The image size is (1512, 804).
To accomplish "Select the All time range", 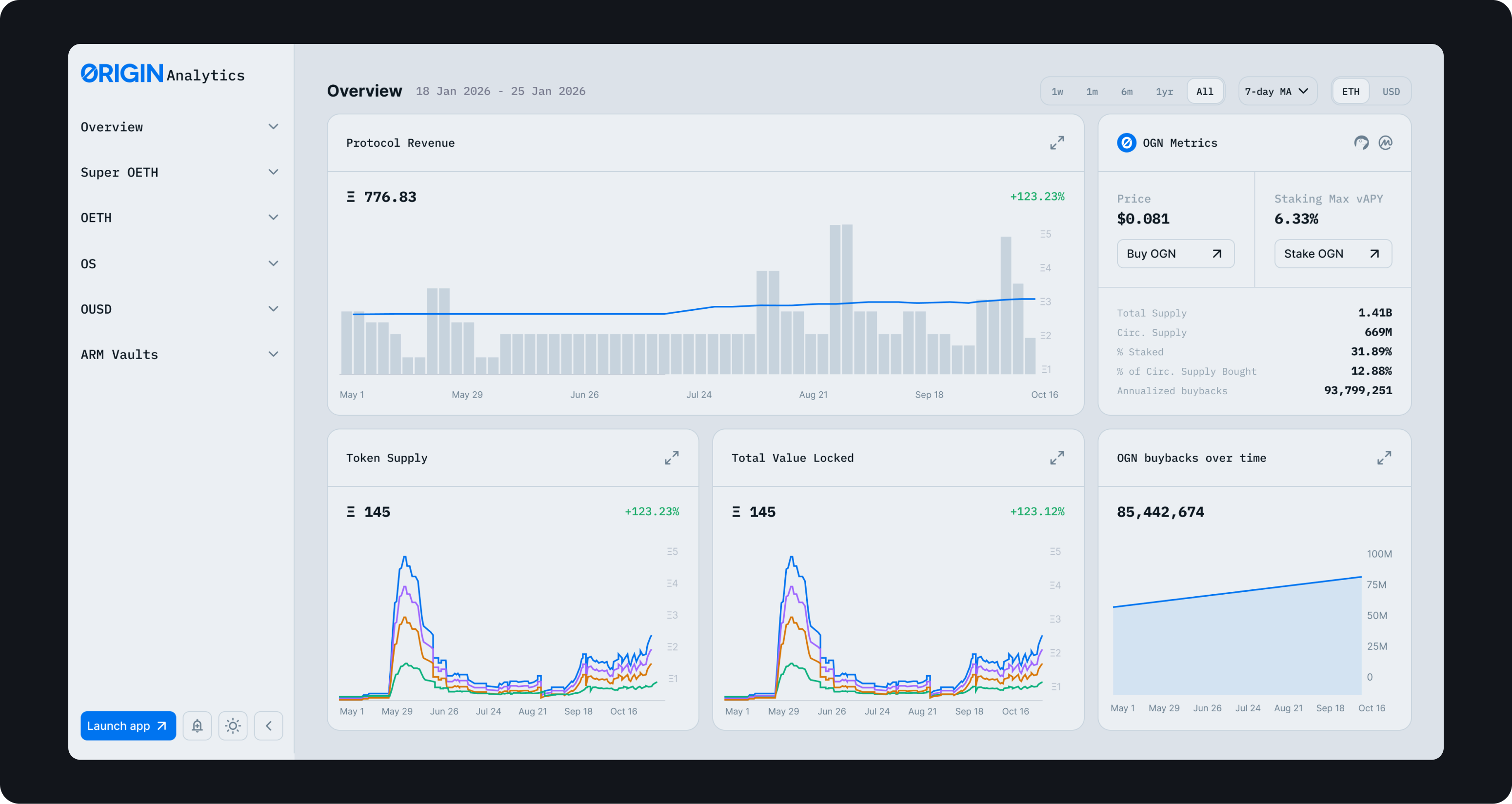I will tap(1204, 91).
